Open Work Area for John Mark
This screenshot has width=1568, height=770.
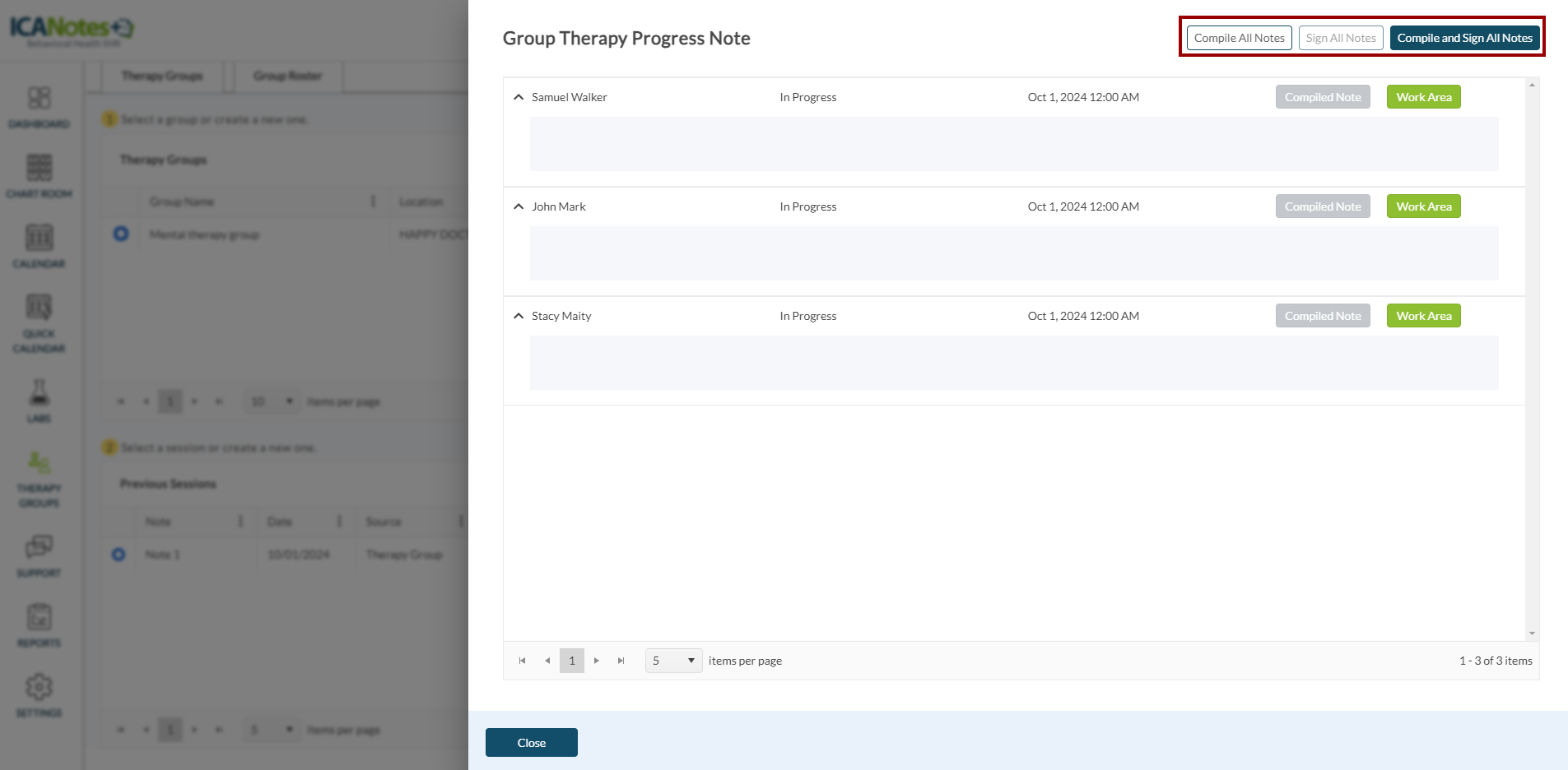[x=1423, y=206]
